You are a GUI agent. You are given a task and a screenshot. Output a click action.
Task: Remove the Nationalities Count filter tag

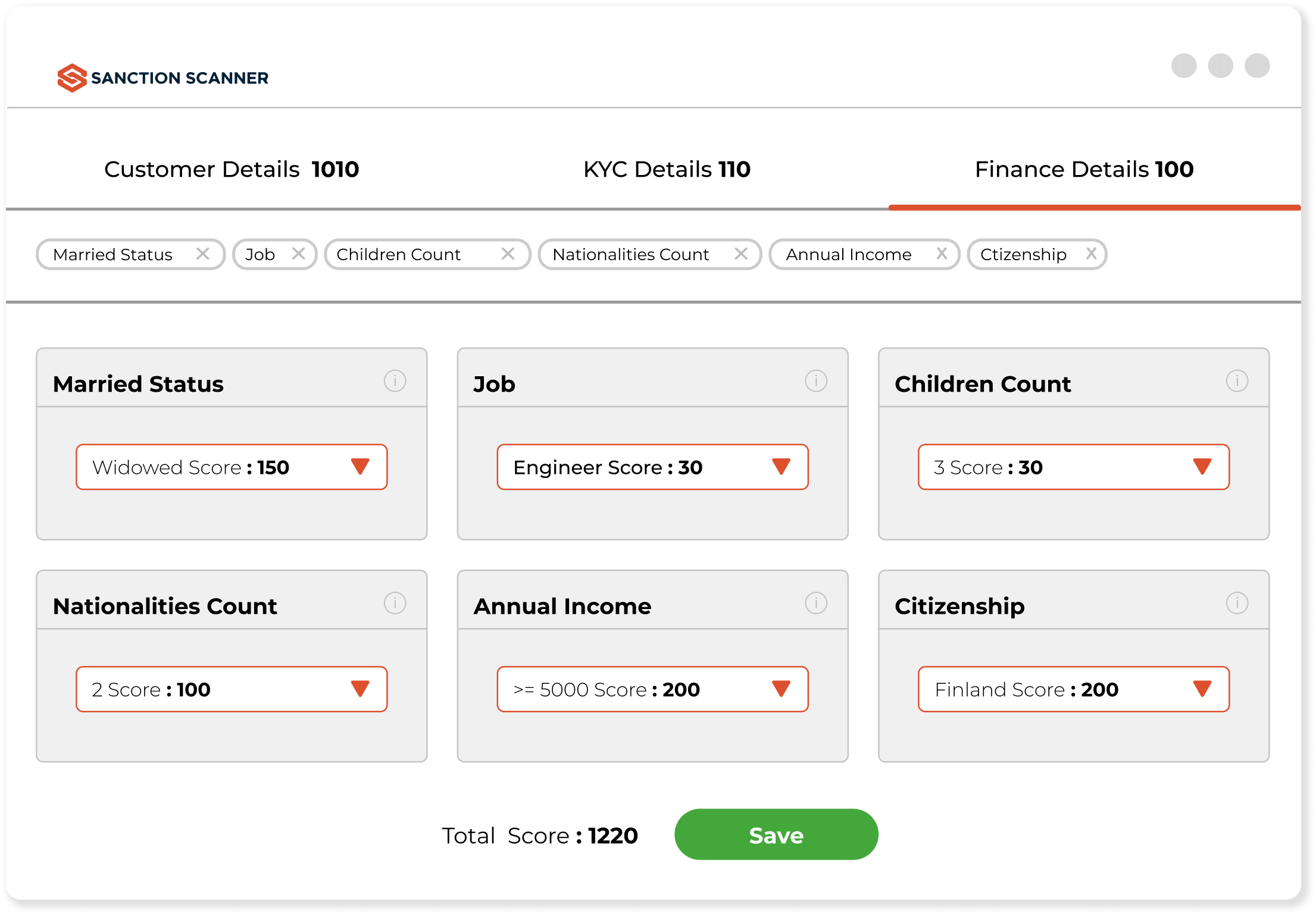[741, 254]
